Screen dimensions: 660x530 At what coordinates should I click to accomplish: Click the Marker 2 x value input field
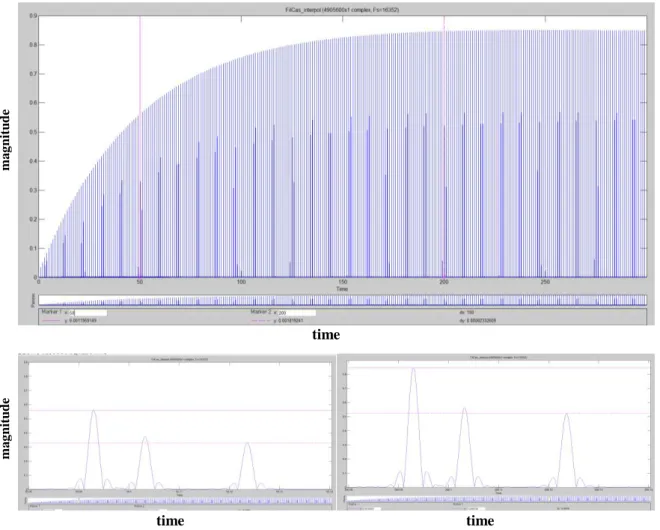pos(297,313)
